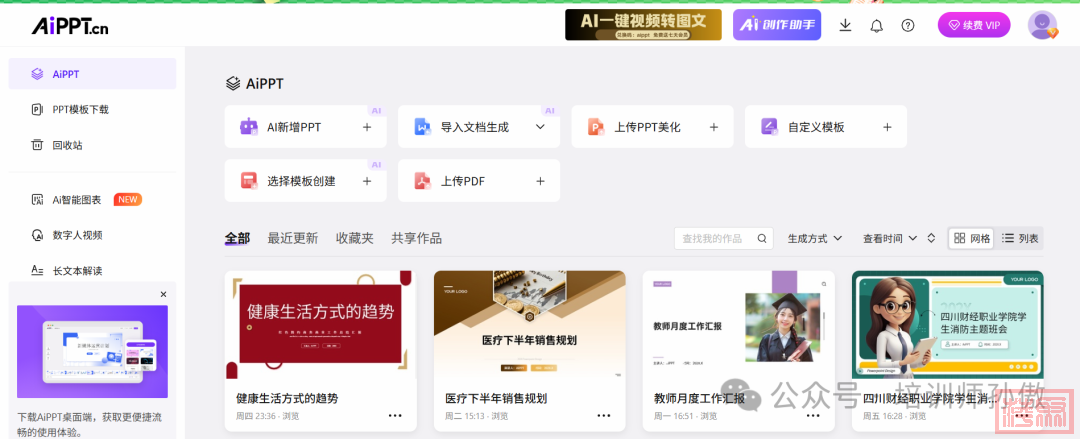The image size is (1080, 439).
Task: Open the help question mark icon
Action: 908,25
